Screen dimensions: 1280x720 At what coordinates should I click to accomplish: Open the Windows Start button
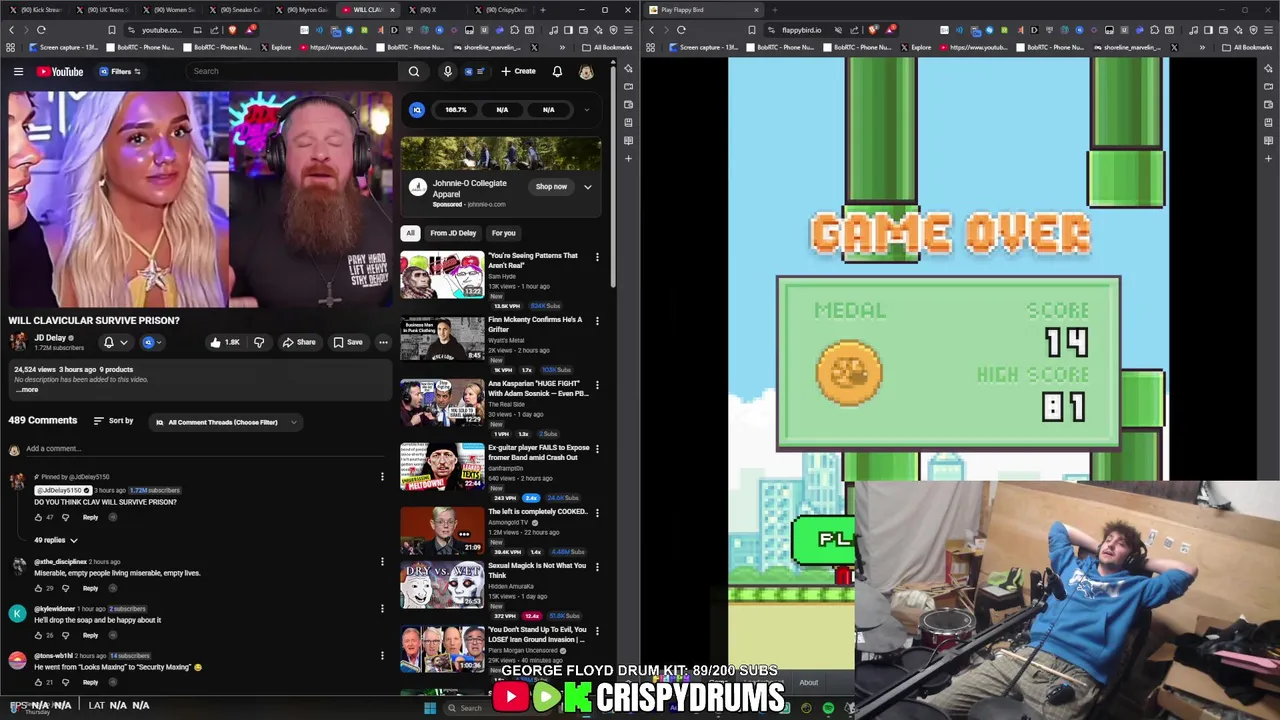pyautogui.click(x=430, y=708)
